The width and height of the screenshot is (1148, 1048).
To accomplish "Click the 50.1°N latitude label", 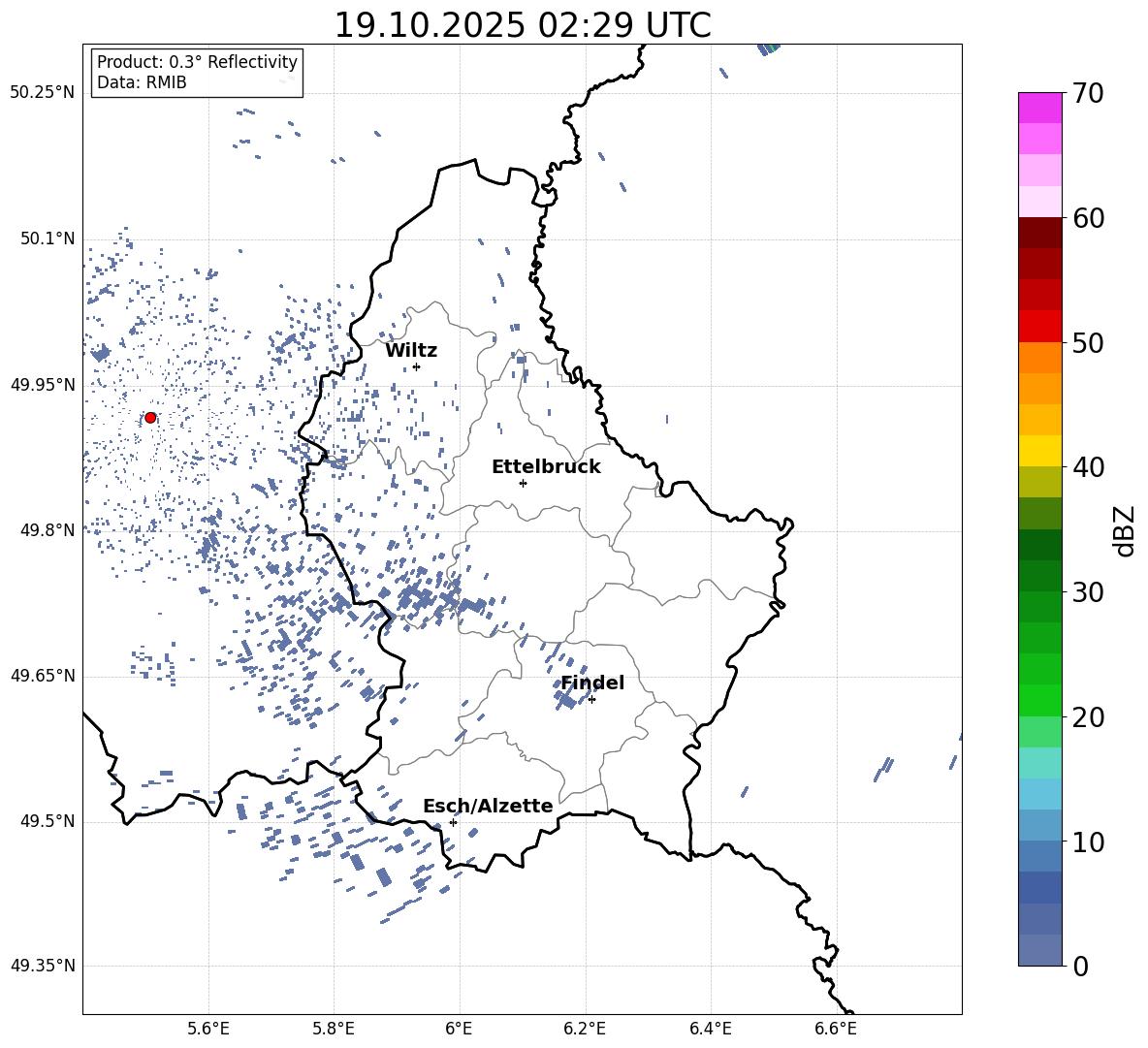I will point(48,239).
